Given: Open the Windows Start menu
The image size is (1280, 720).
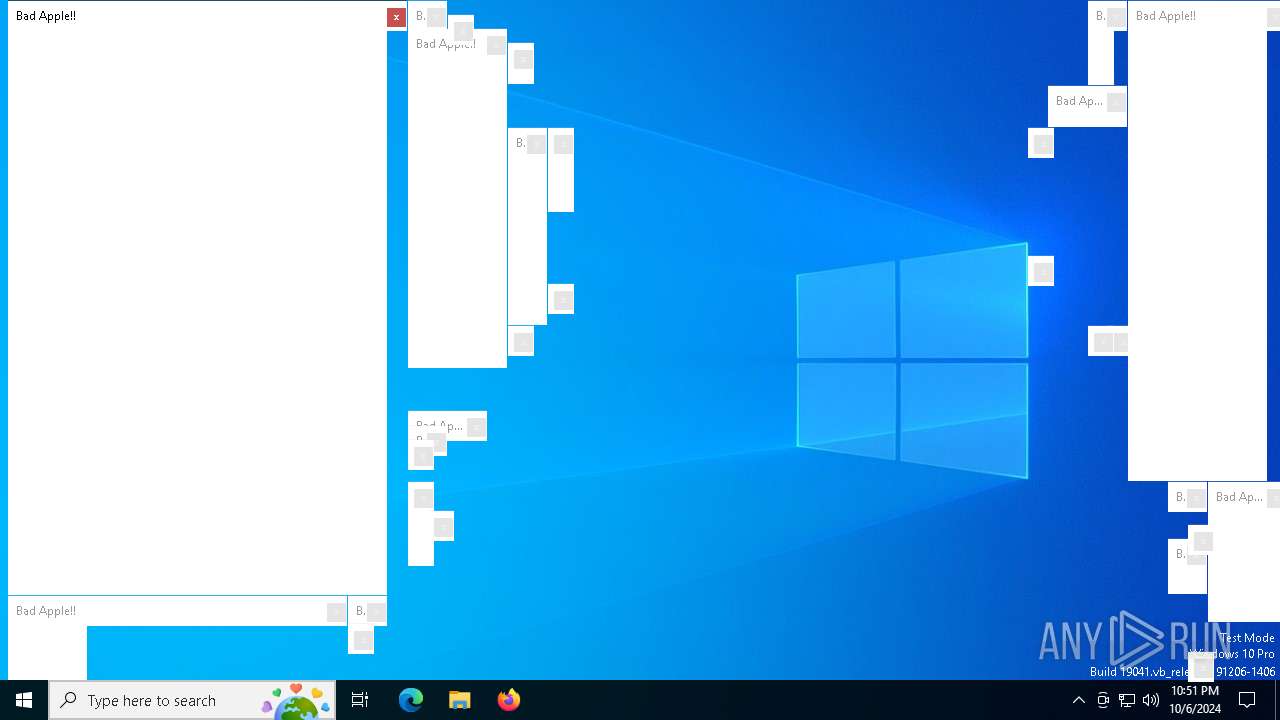Looking at the screenshot, I should (24, 700).
